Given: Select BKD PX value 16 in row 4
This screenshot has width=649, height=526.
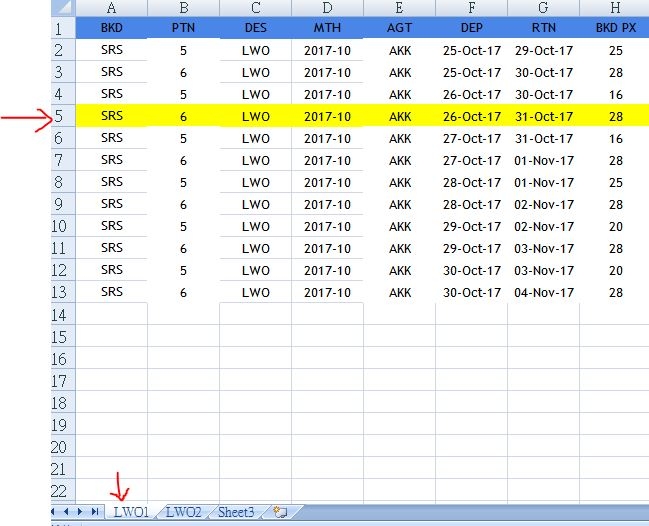Looking at the screenshot, I should (x=615, y=94).
